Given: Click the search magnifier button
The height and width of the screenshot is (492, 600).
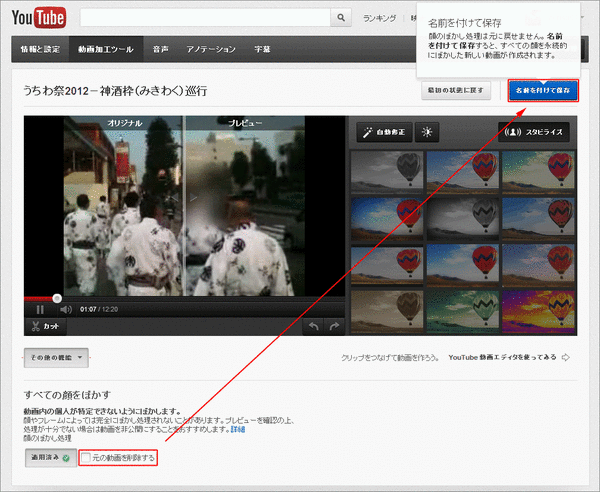Looking at the screenshot, I should tap(341, 18).
